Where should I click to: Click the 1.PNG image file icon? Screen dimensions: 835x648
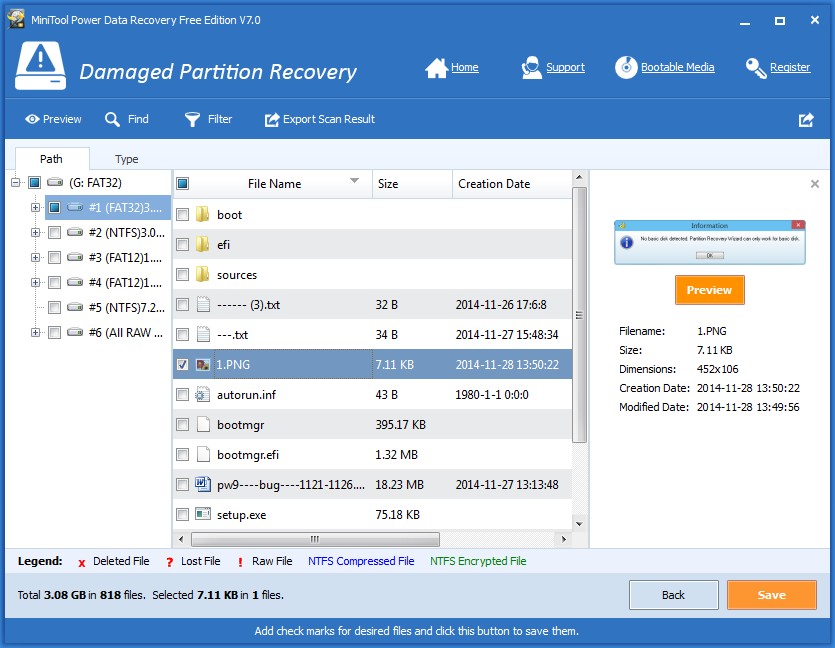tap(202, 365)
